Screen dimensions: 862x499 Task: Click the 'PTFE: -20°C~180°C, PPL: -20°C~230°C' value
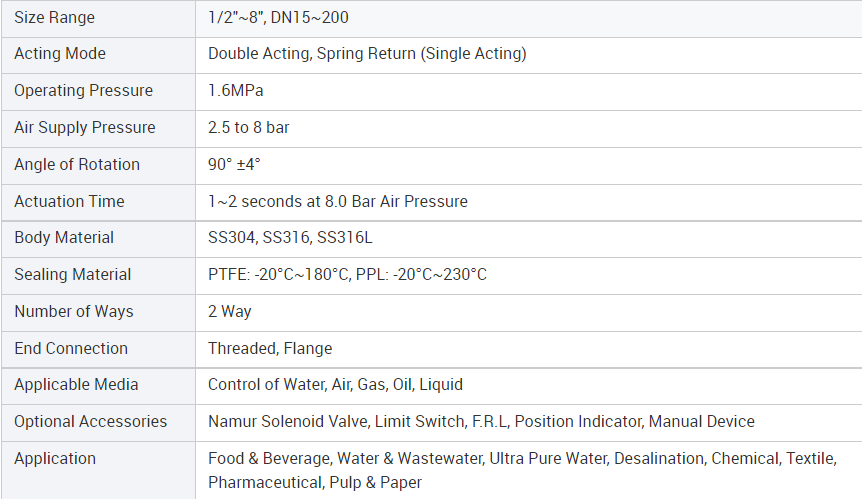pos(347,274)
